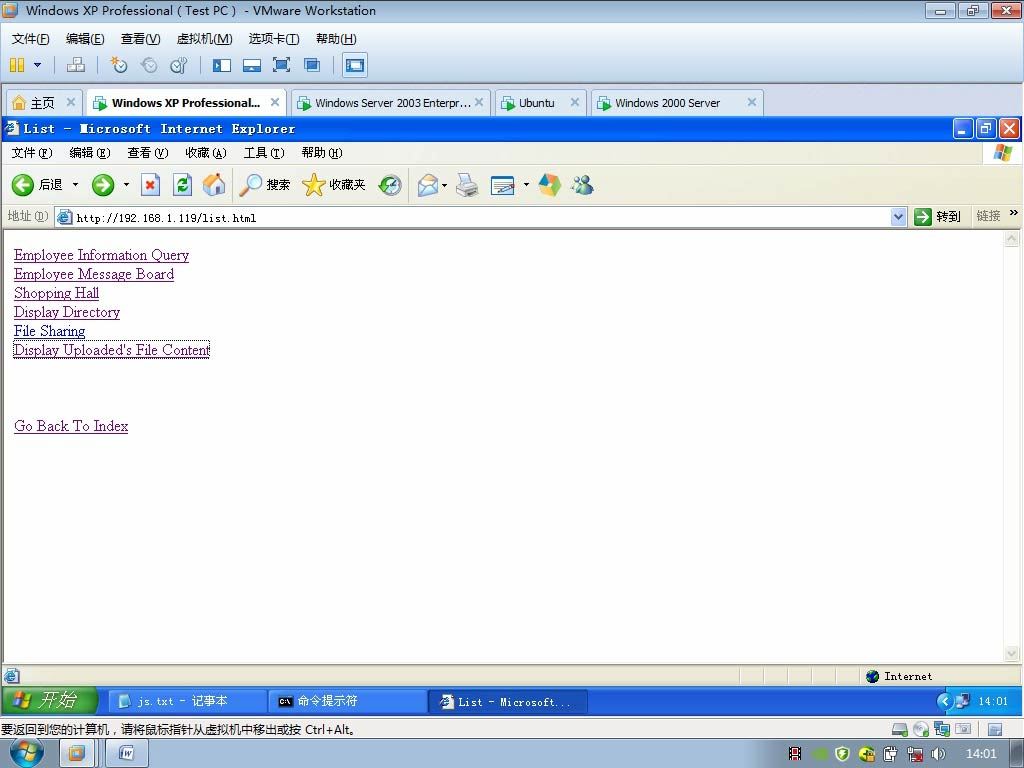
Task: Go to IE home page icon
Action: (x=214, y=185)
